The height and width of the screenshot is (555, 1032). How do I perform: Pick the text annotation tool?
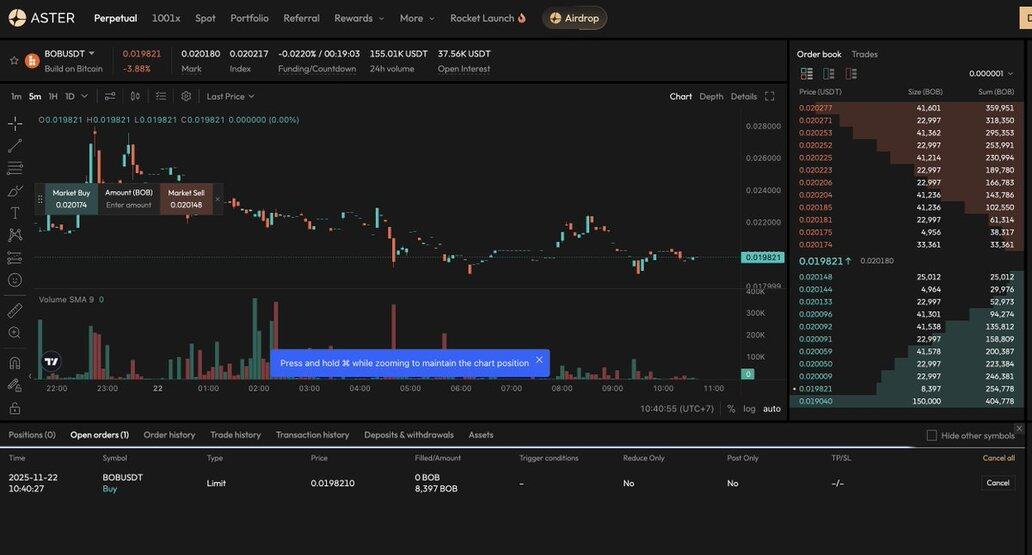15,213
